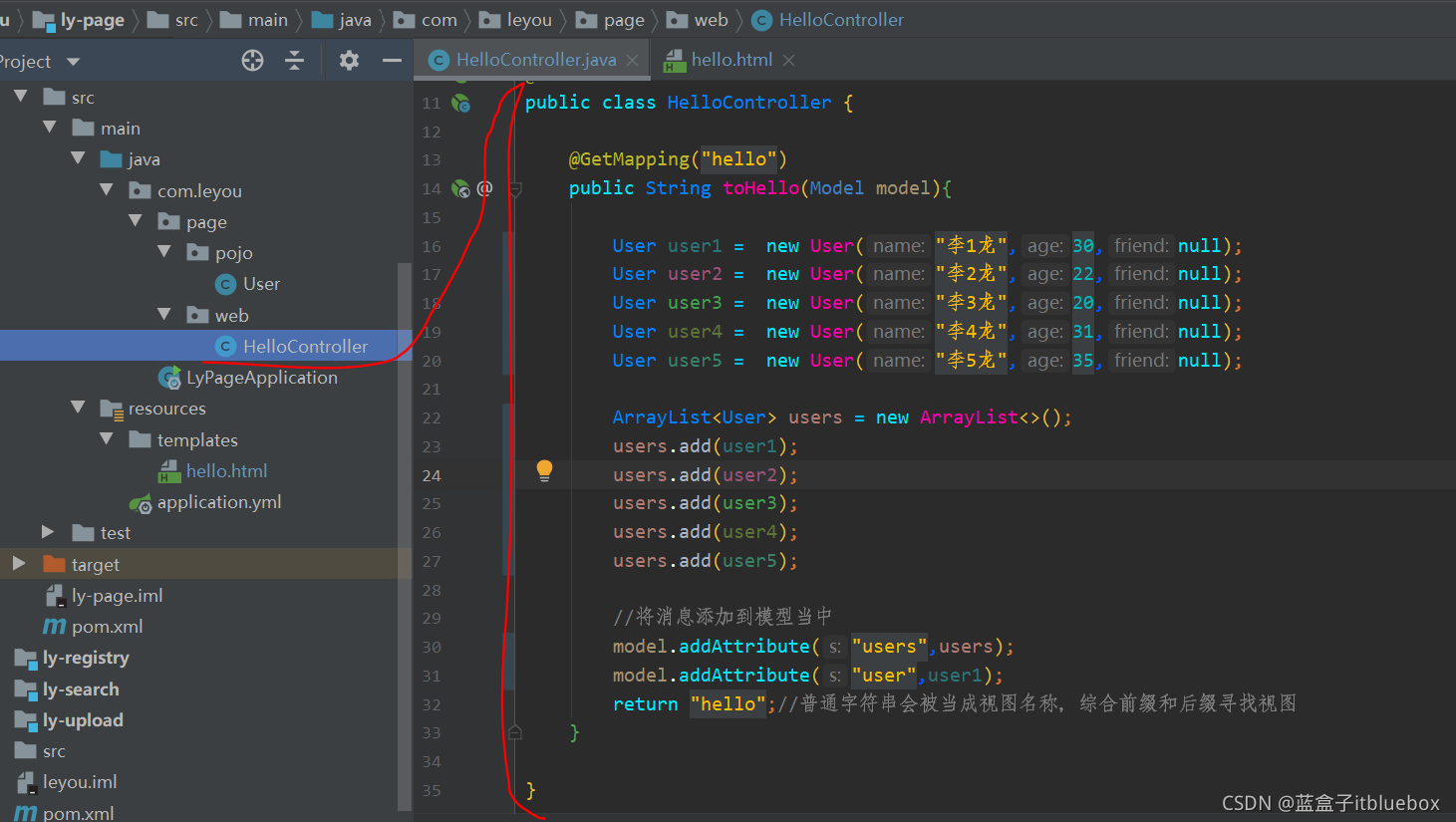Click the ly-upload module icon
1456x822 pixels.
26,720
